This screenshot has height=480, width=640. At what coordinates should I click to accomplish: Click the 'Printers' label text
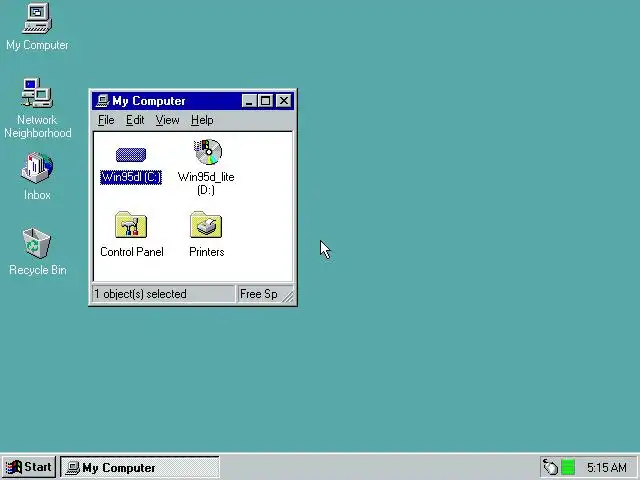[207, 252]
